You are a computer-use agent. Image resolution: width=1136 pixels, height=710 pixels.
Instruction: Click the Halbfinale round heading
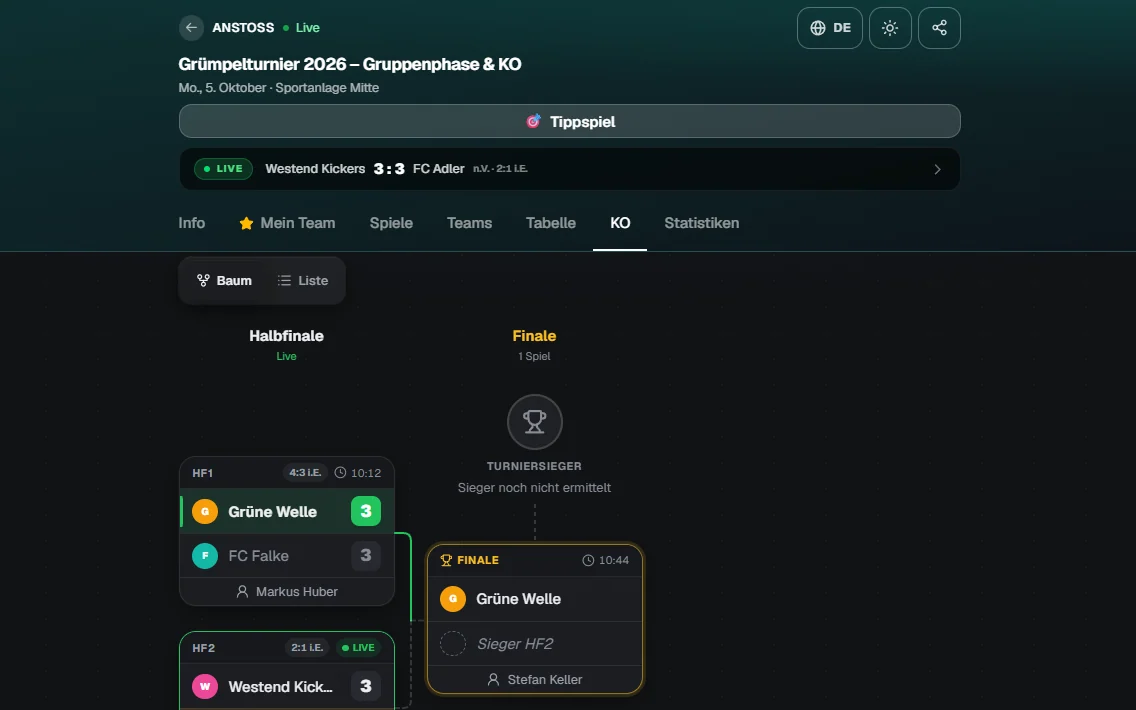pos(286,335)
